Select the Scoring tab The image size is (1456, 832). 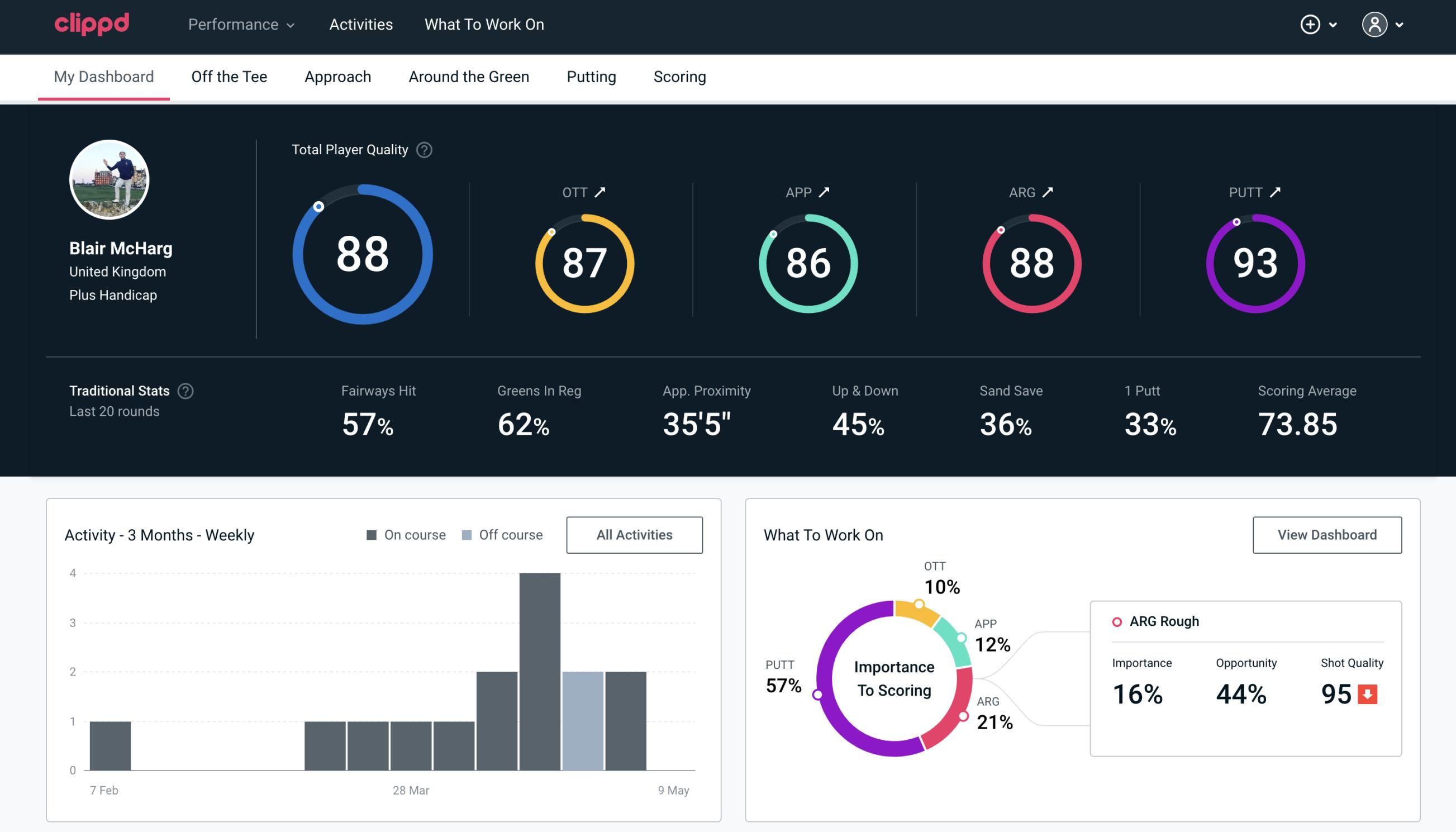(x=679, y=76)
